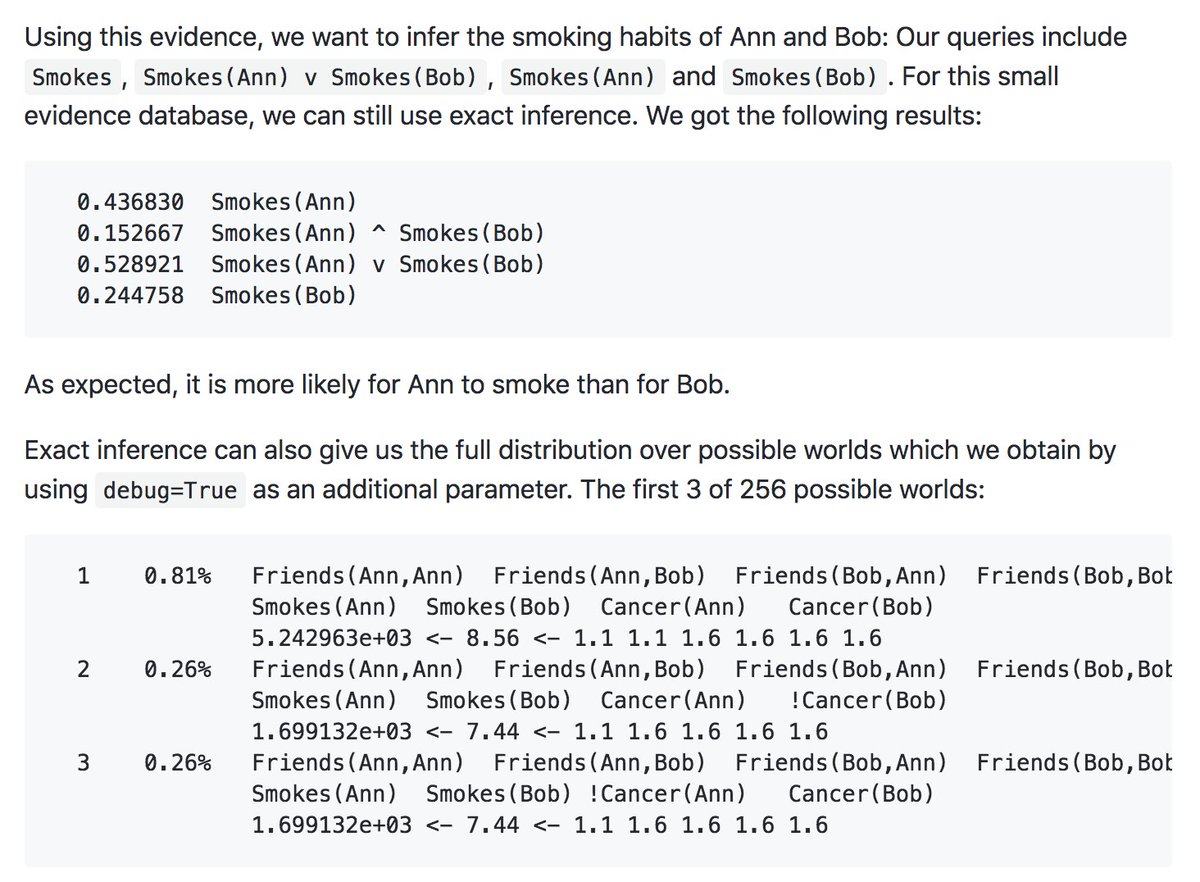Click 'Smokes(Bob)' in the results block
Viewport: 1200px width, 882px height.
(284, 296)
